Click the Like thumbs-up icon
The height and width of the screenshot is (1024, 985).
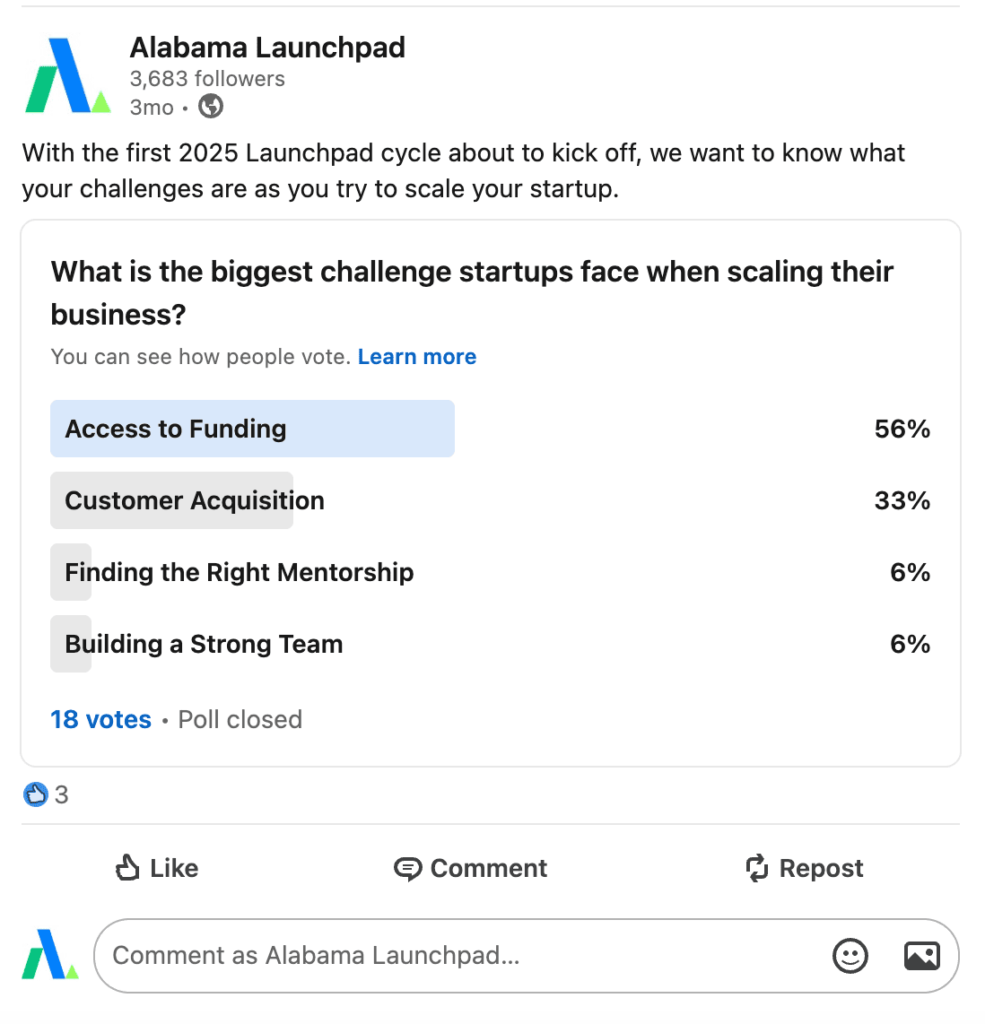[127, 868]
